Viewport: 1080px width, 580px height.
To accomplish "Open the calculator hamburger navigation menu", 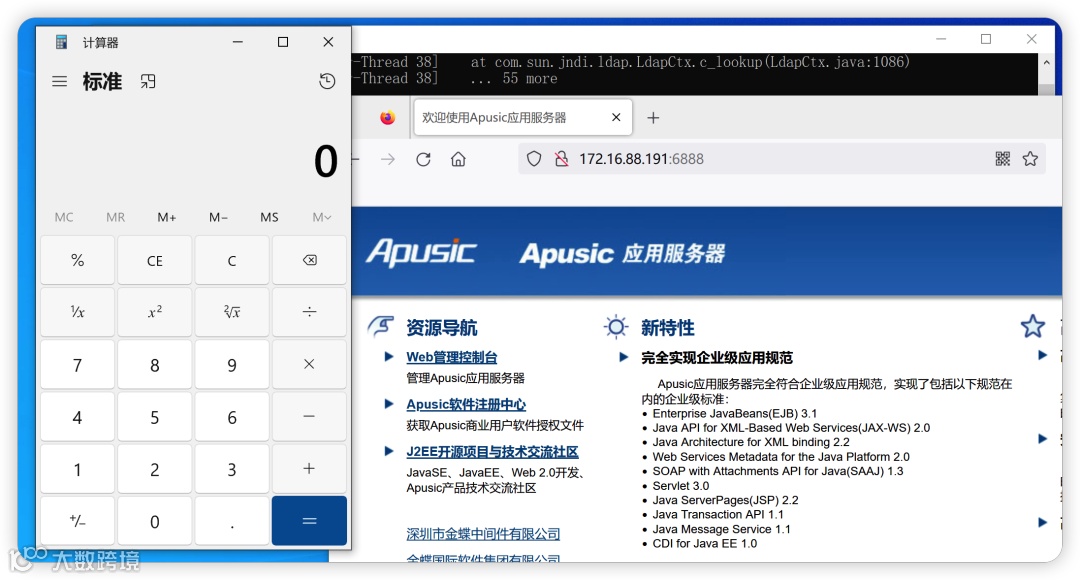I will click(60, 81).
